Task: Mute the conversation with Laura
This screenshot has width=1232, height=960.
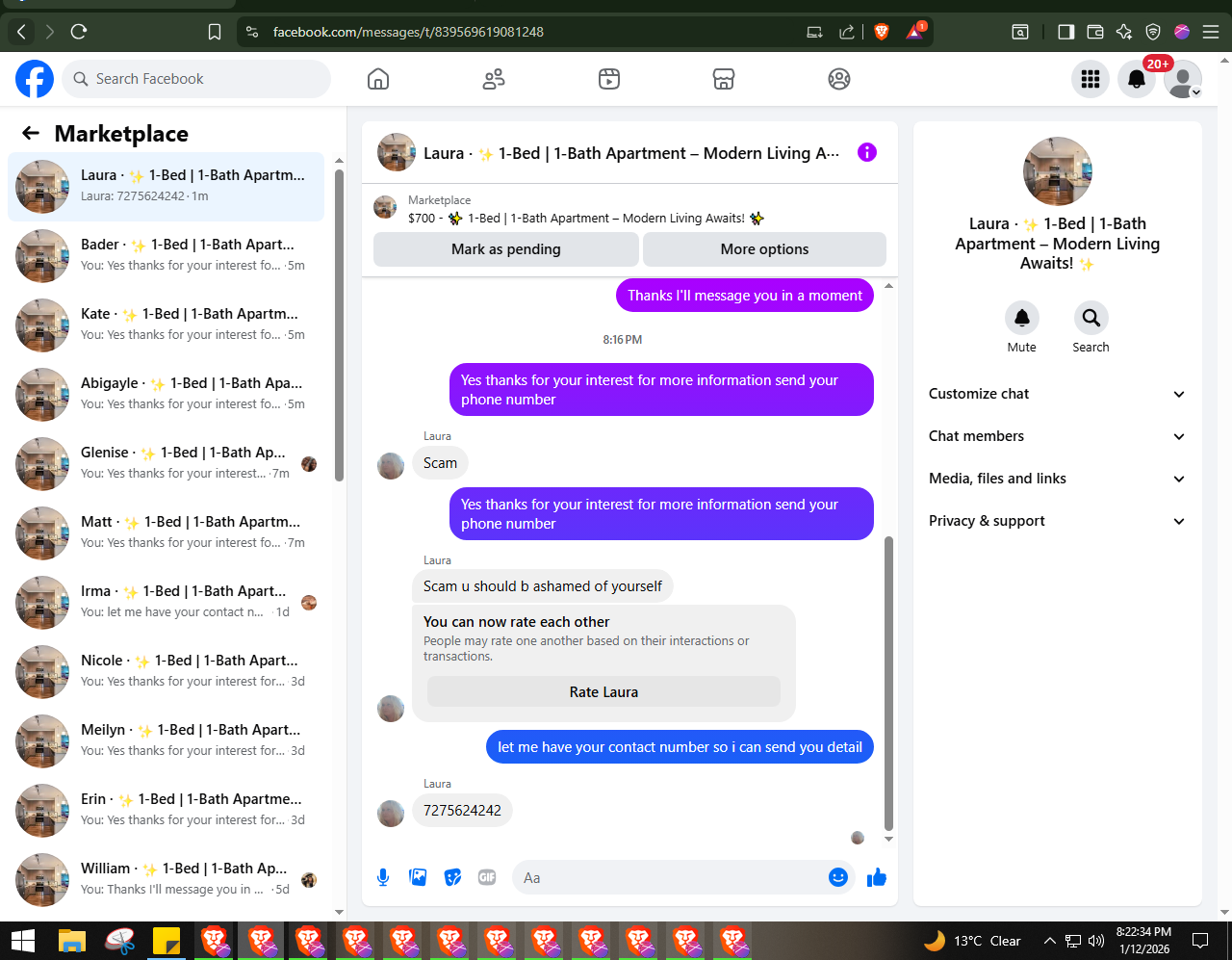Action: (x=1022, y=318)
